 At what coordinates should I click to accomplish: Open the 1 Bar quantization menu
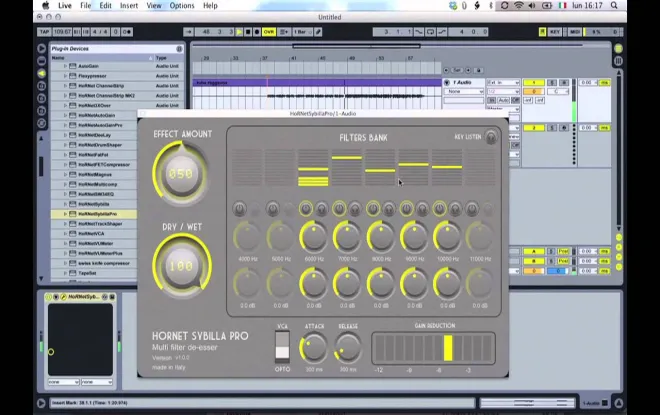click(303, 32)
